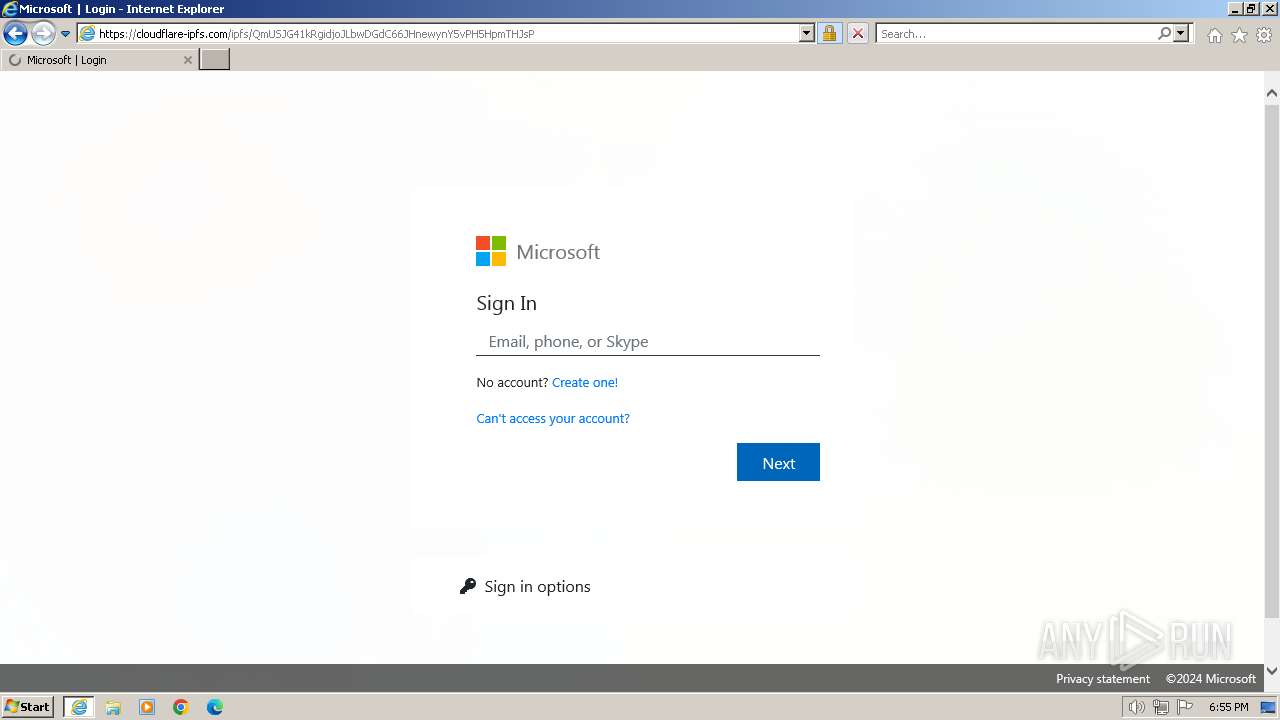The image size is (1280, 720).
Task: Close the Microsoft | Login tab
Action: [187, 60]
